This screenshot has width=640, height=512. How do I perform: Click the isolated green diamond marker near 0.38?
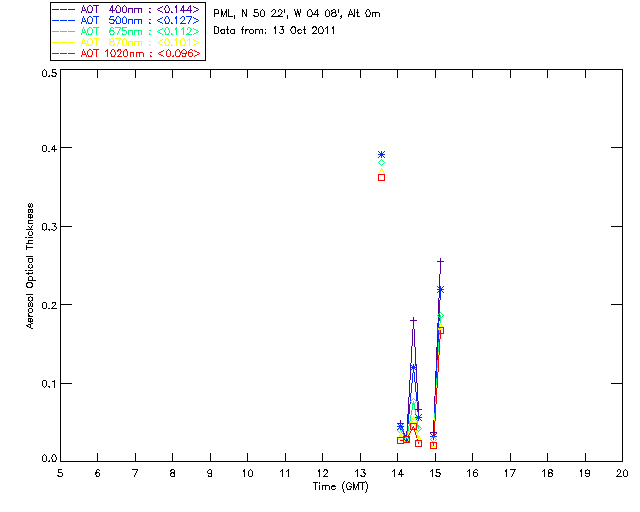point(381,163)
